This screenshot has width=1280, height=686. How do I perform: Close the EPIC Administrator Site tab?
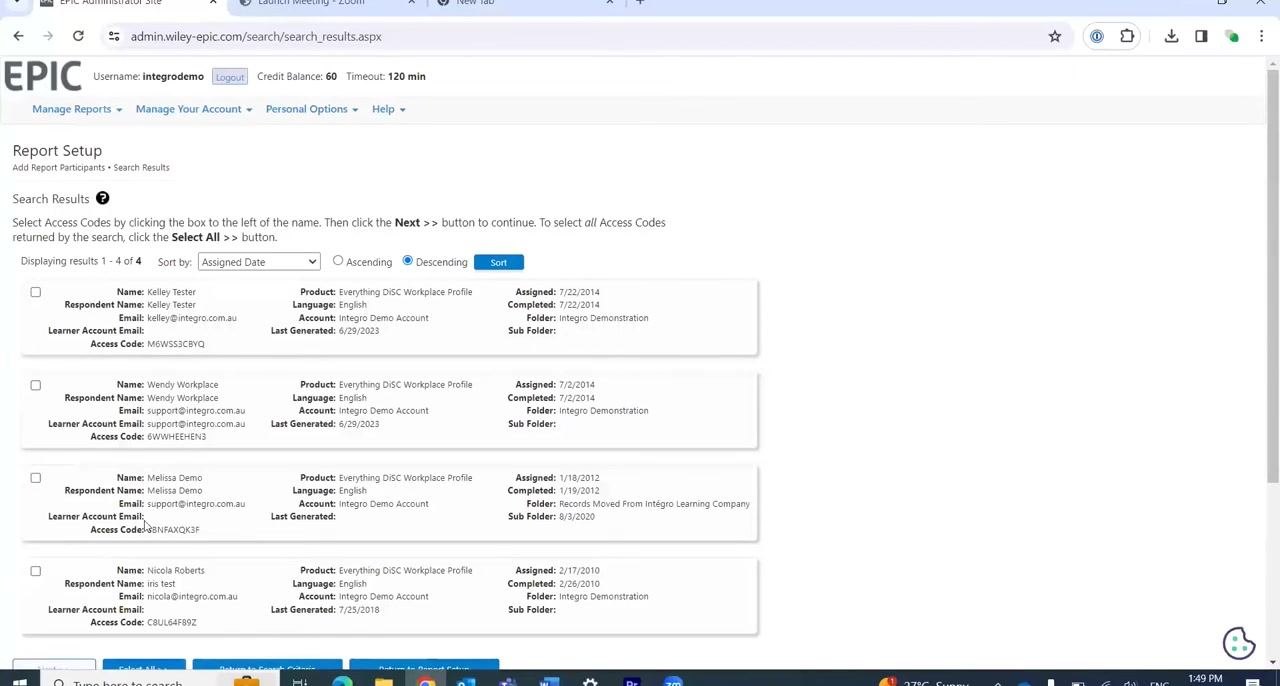click(212, 2)
